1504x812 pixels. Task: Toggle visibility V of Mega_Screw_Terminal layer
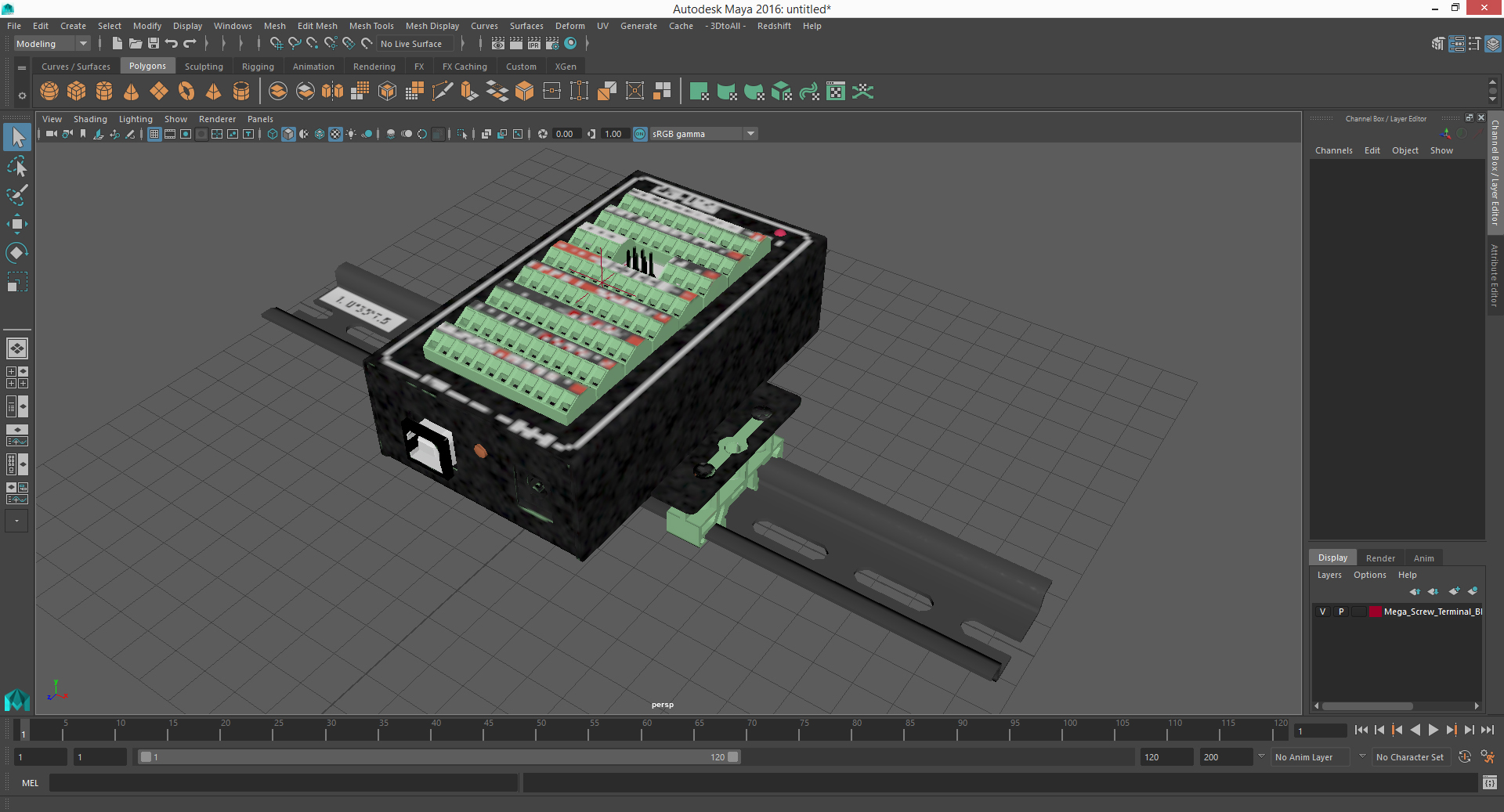point(1323,612)
